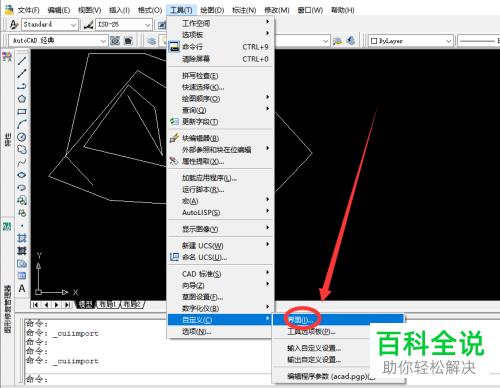Select the Ellipse Arc tool
The width and height of the screenshot is (500, 388).
[x=22, y=188]
